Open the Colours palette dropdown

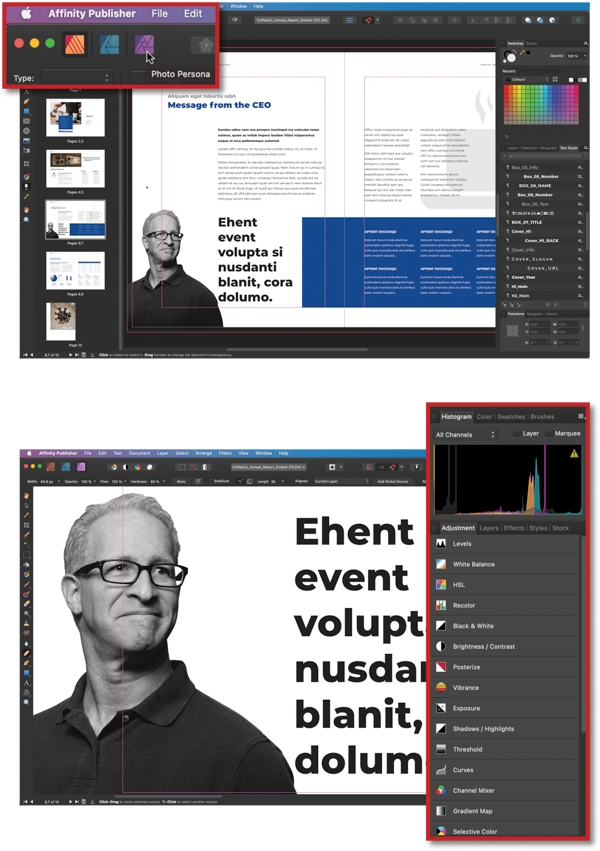527,80
